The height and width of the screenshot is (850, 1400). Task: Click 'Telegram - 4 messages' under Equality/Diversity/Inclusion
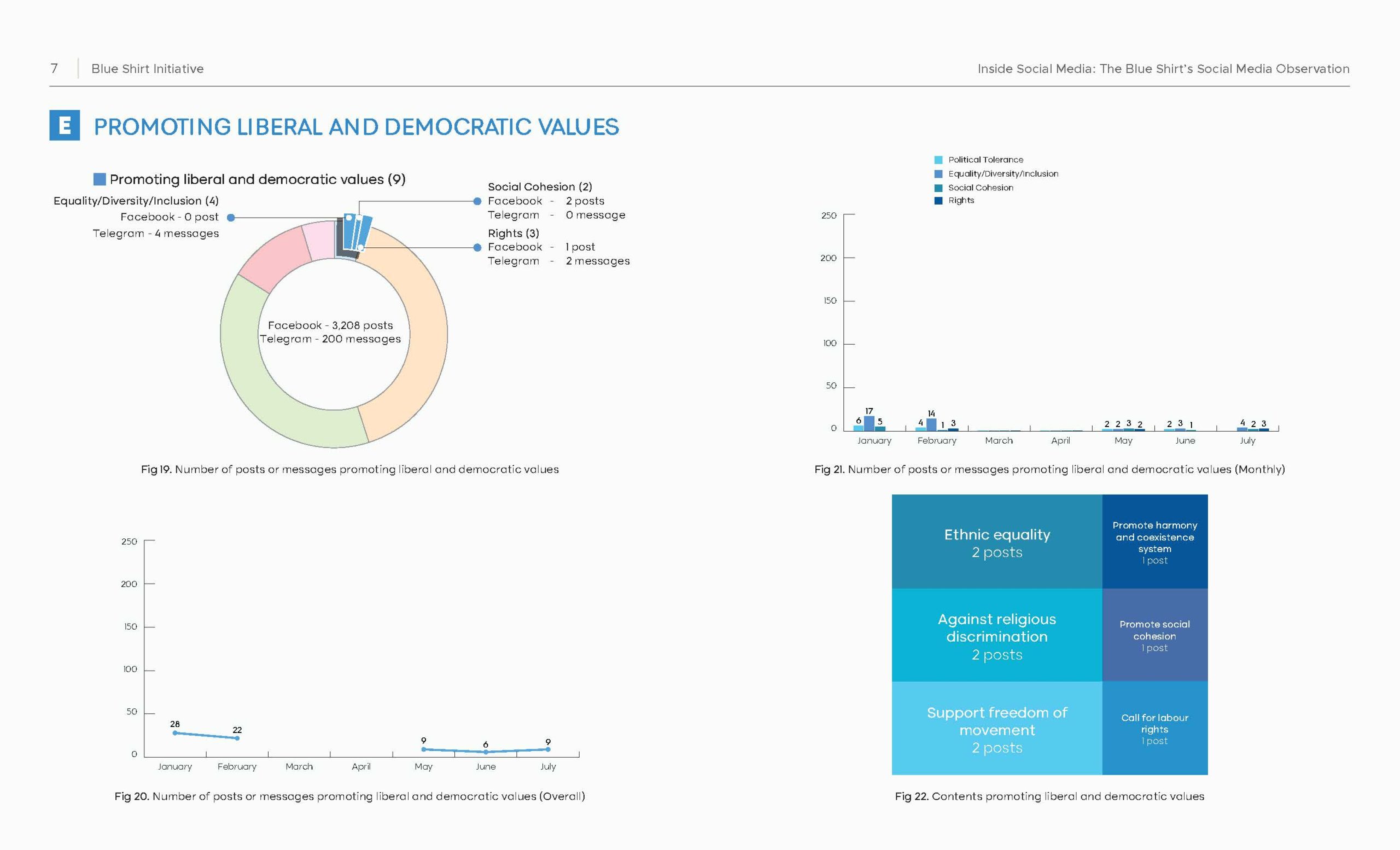[156, 233]
